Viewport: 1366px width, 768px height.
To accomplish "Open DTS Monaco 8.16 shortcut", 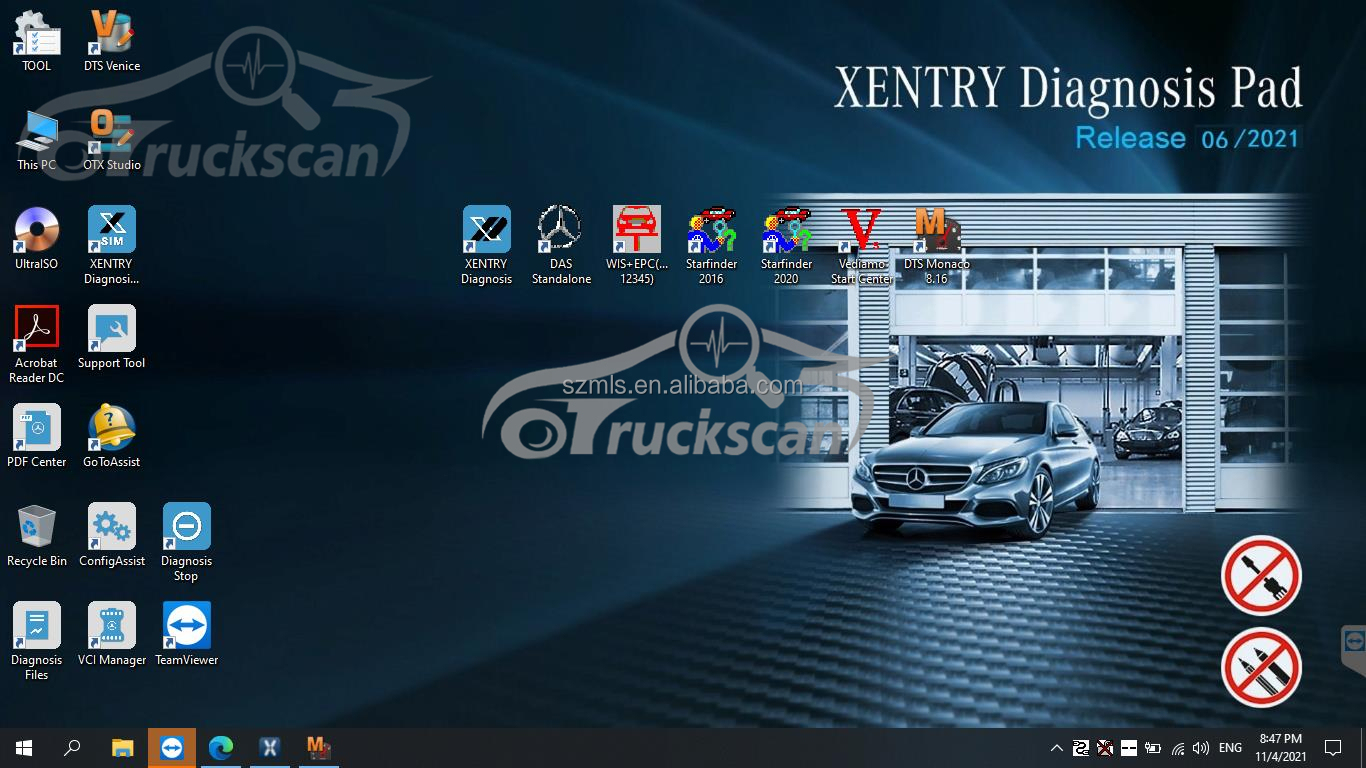I will (x=936, y=232).
